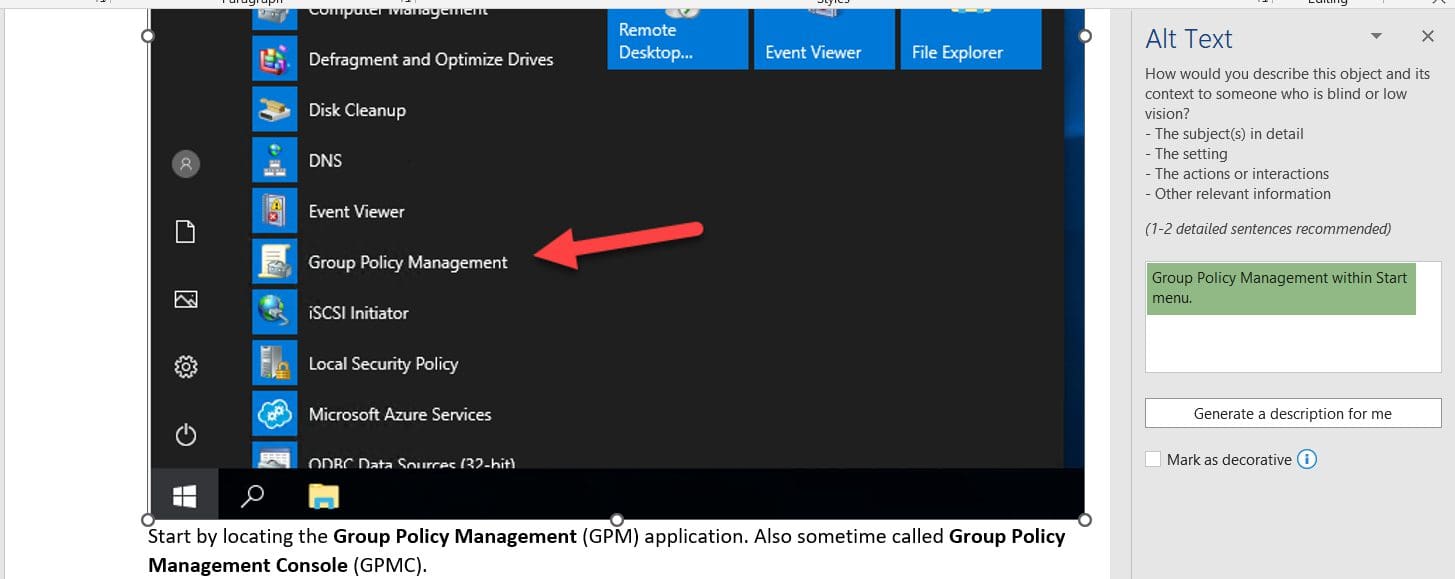
Task: Click the Microsoft Azure Services label
Action: pyautogui.click(x=400, y=414)
